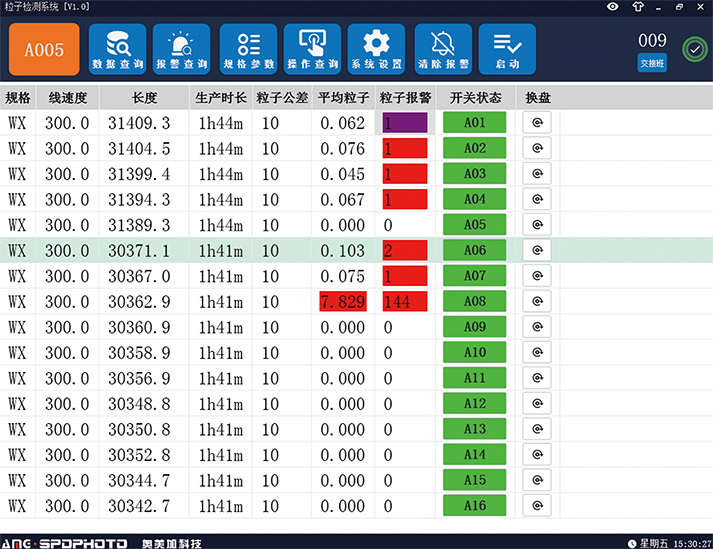
Task: Toggle the A16 switch state button
Action: click(474, 505)
